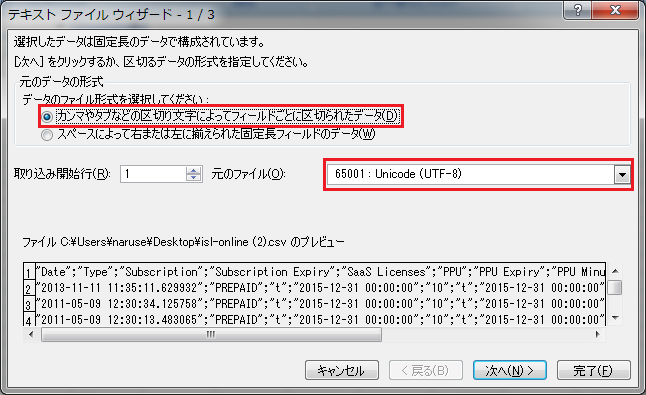Click the horizontal scrollbar thumb in the preview

pyautogui.click(x=211, y=334)
